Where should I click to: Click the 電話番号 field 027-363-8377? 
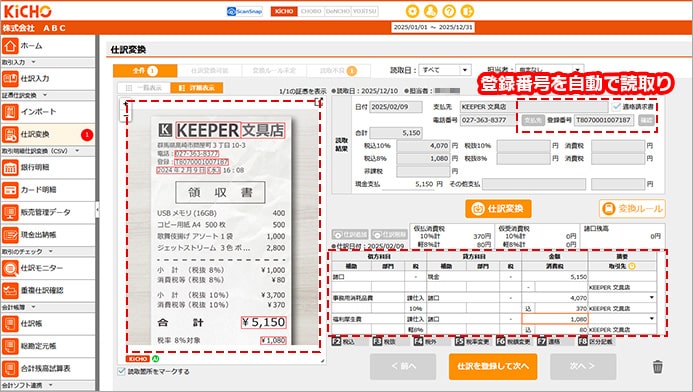(x=488, y=120)
